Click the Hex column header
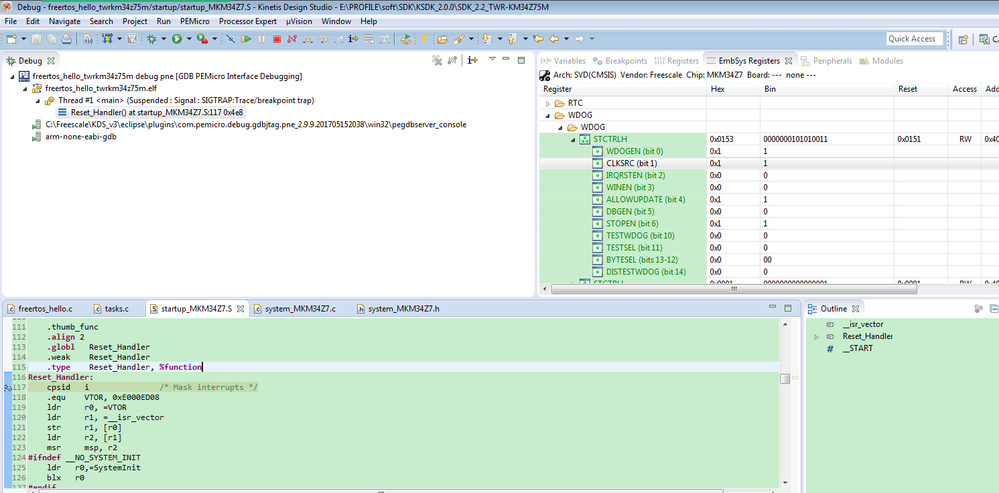Screen dimensions: 999x493 (x=733, y=89)
